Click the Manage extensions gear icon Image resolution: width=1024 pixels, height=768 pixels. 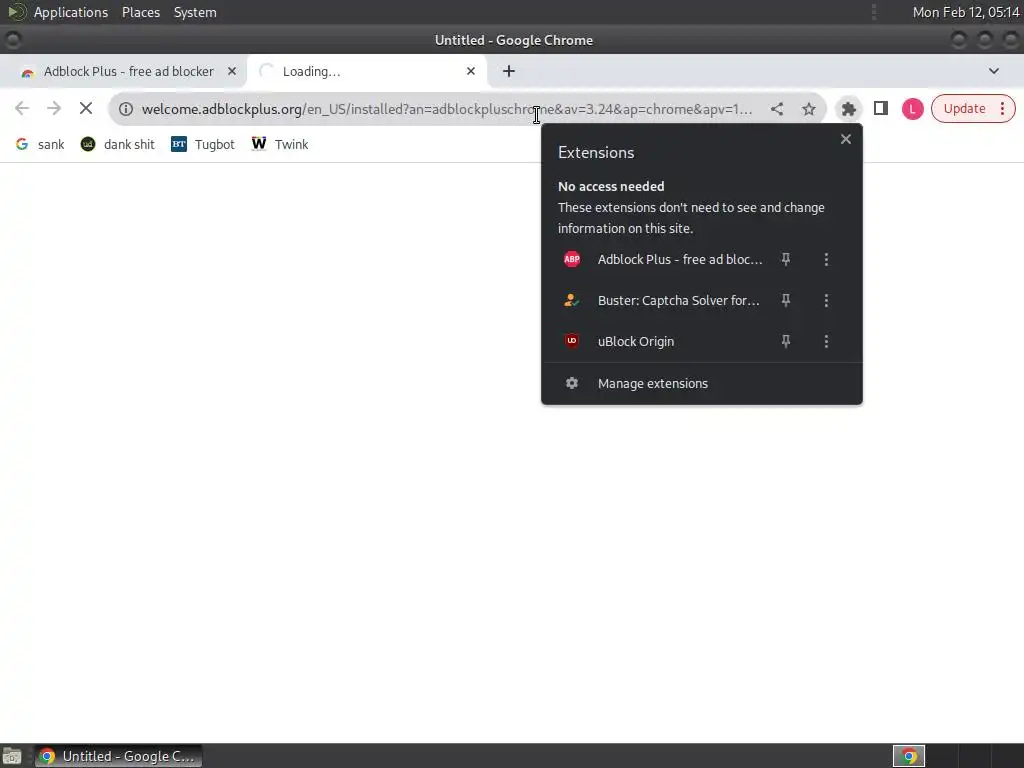571,383
